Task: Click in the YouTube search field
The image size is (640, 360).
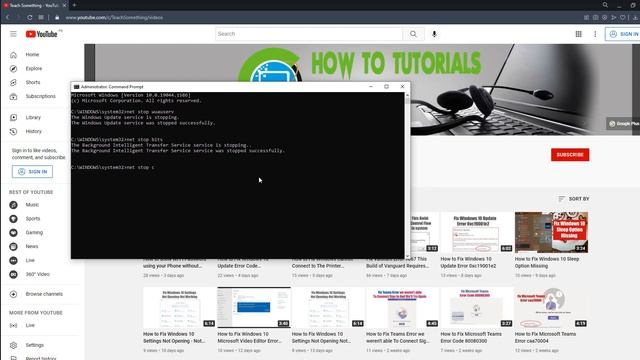Action: click(309, 34)
